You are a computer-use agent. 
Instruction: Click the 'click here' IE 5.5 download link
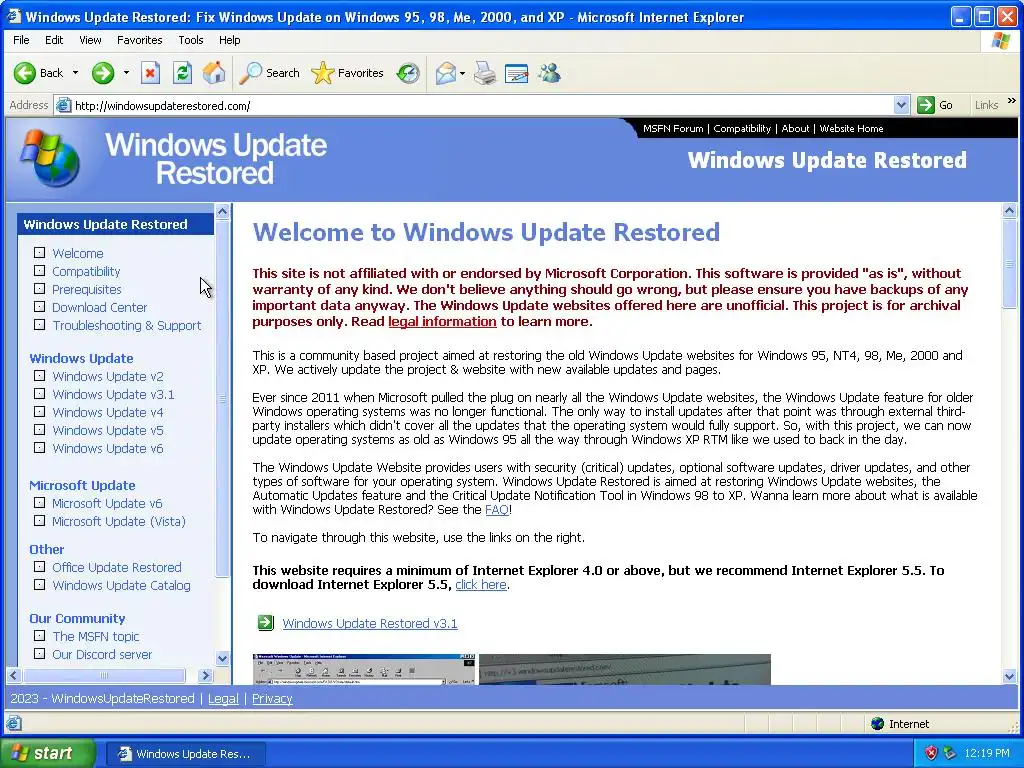click(481, 584)
